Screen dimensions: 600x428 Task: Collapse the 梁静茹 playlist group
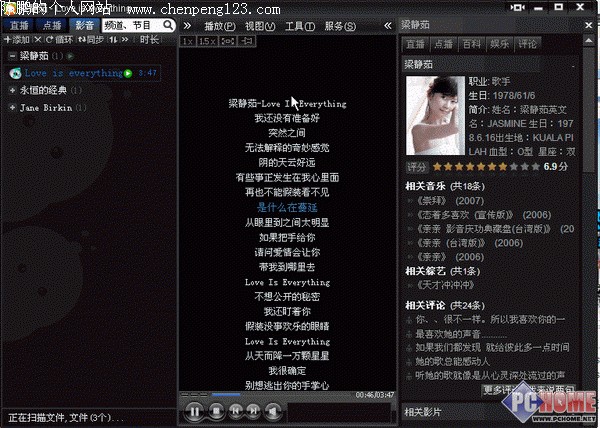10,57
